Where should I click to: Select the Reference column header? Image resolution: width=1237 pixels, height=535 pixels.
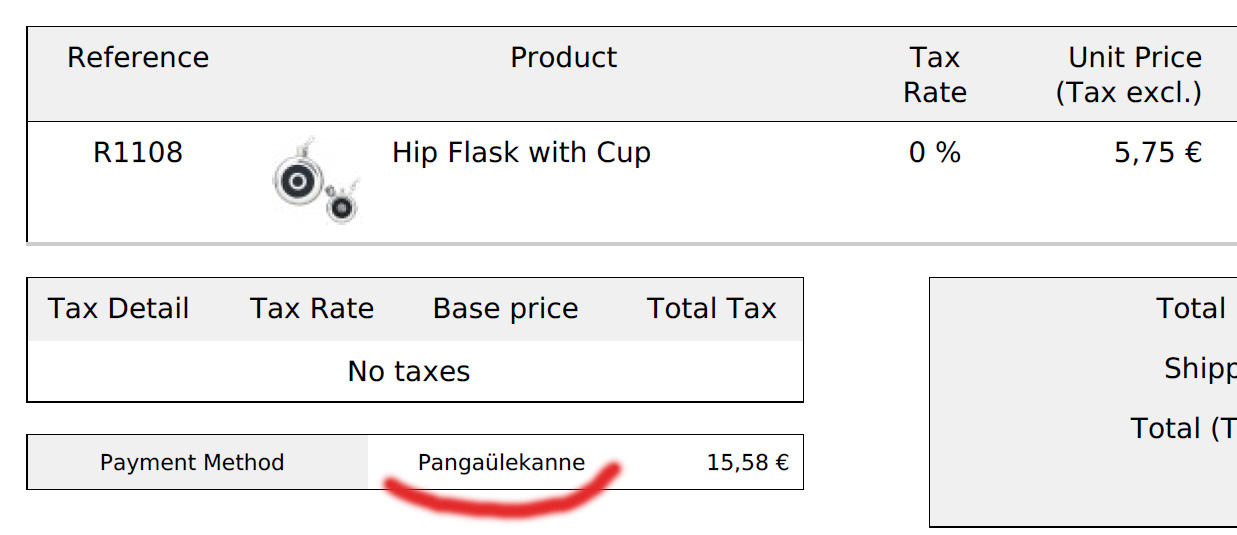pos(138,58)
